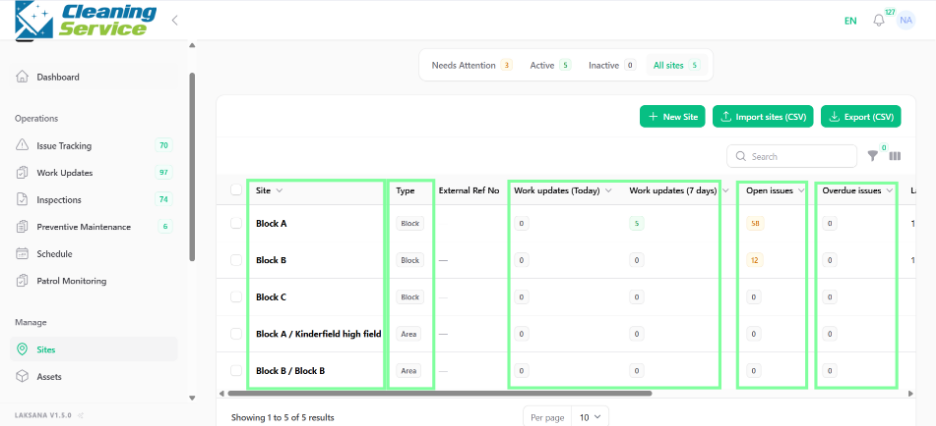Click the Patrol Monitoring icon
936x426 pixels.
22,280
